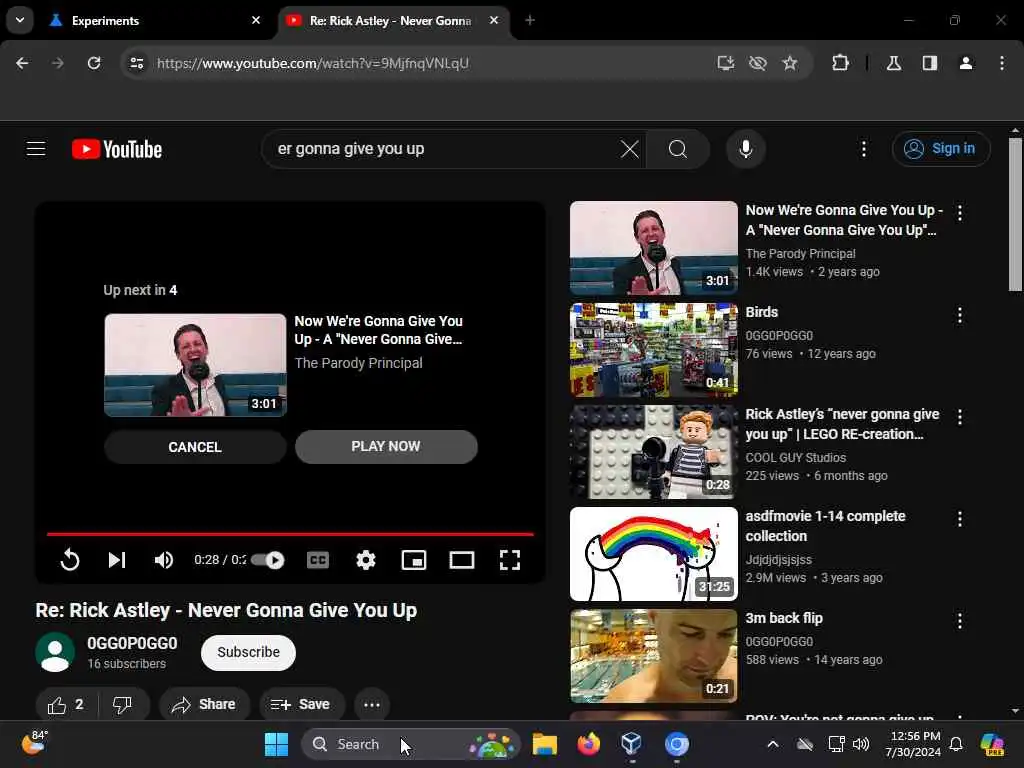Open the player settings gear
This screenshot has width=1024, height=768.
[366, 560]
